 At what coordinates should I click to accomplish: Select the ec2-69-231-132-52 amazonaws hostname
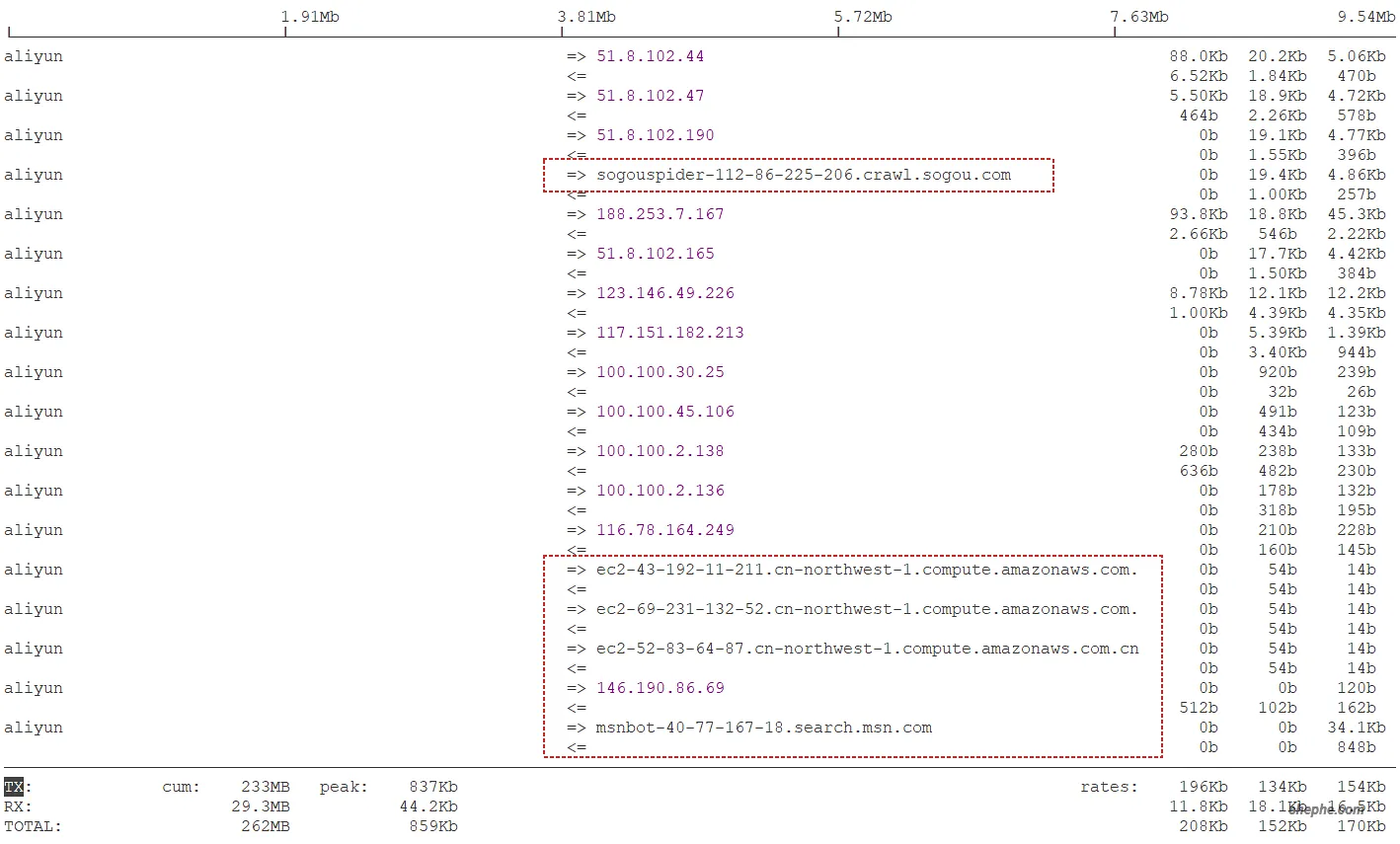[866, 609]
